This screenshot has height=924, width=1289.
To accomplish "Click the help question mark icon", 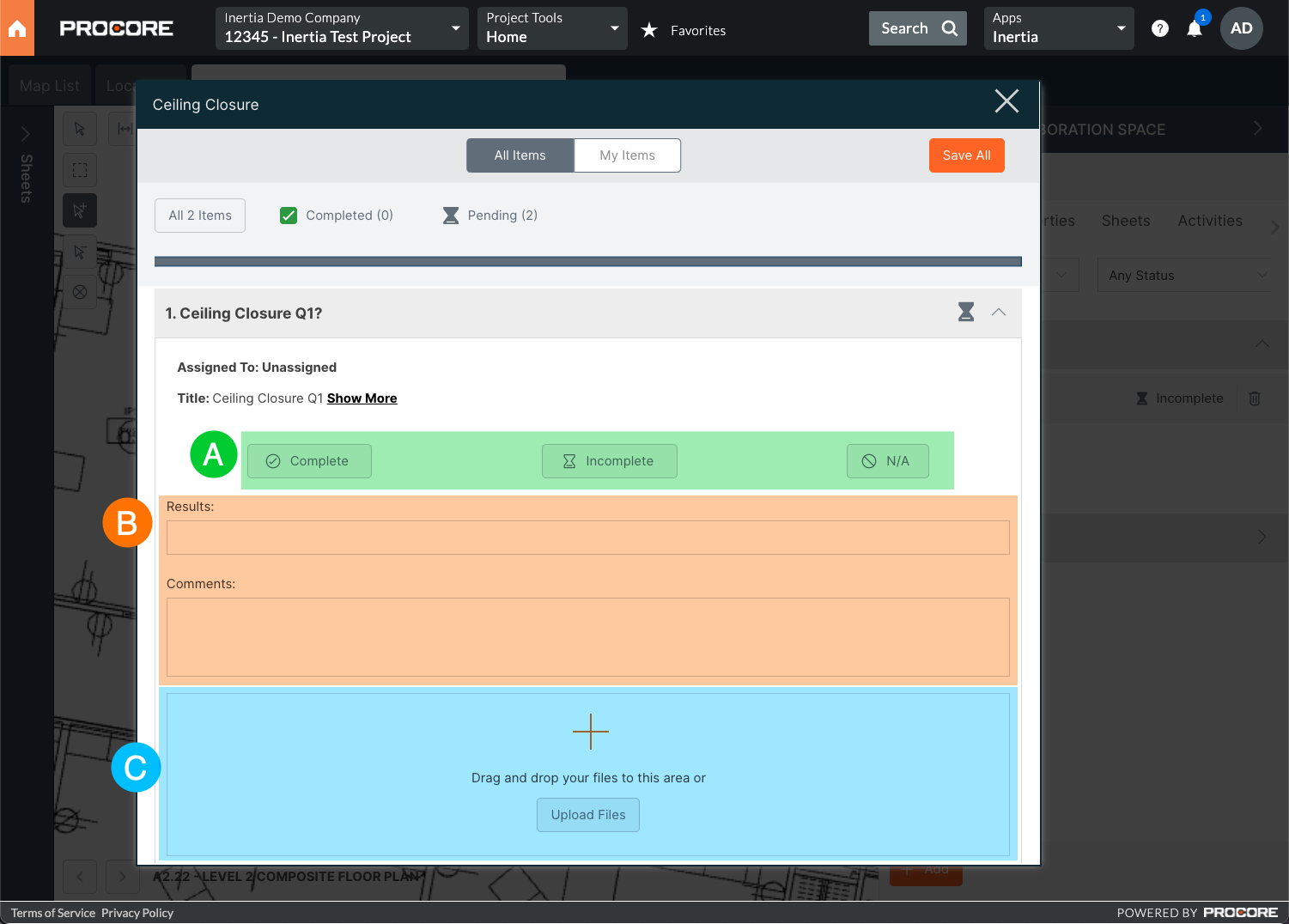I will pyautogui.click(x=1159, y=28).
